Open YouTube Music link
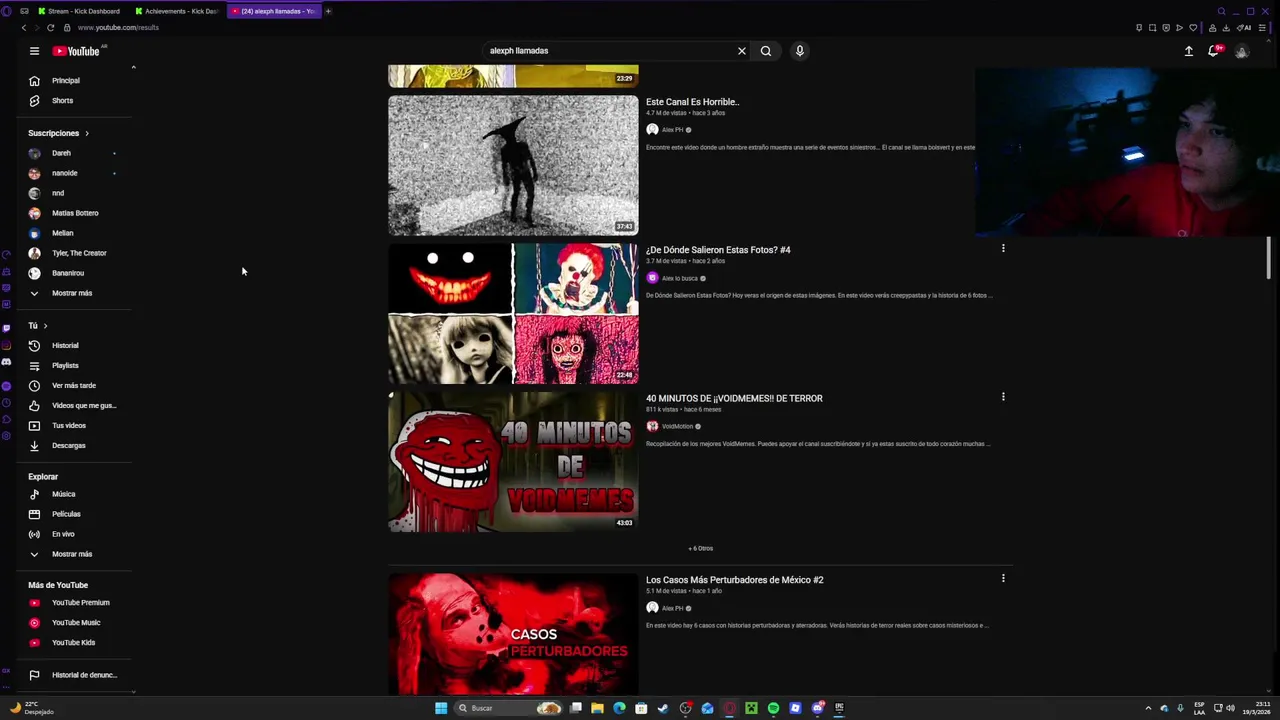 click(76, 622)
